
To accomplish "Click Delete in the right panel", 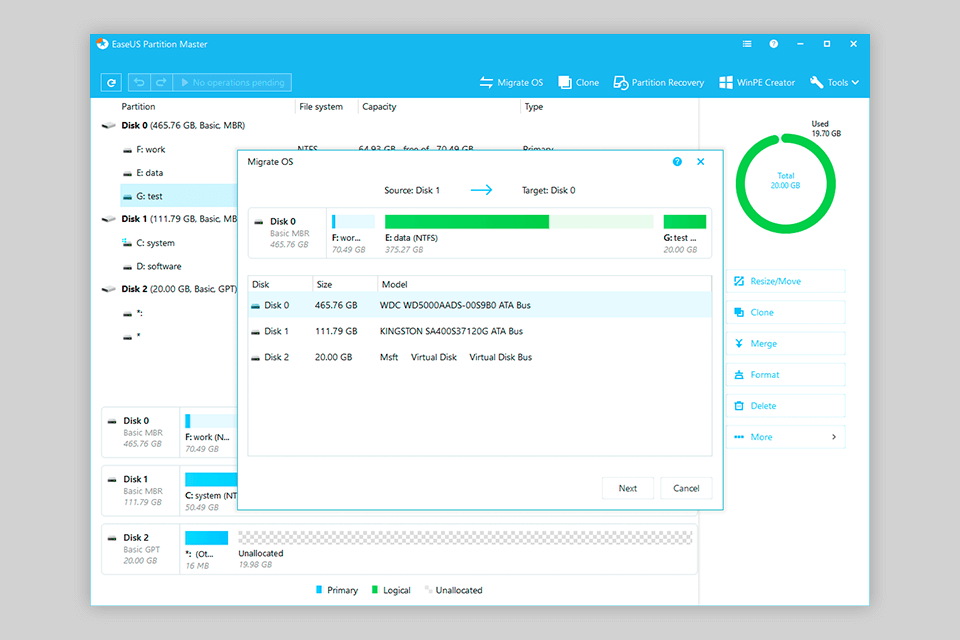I will 785,406.
